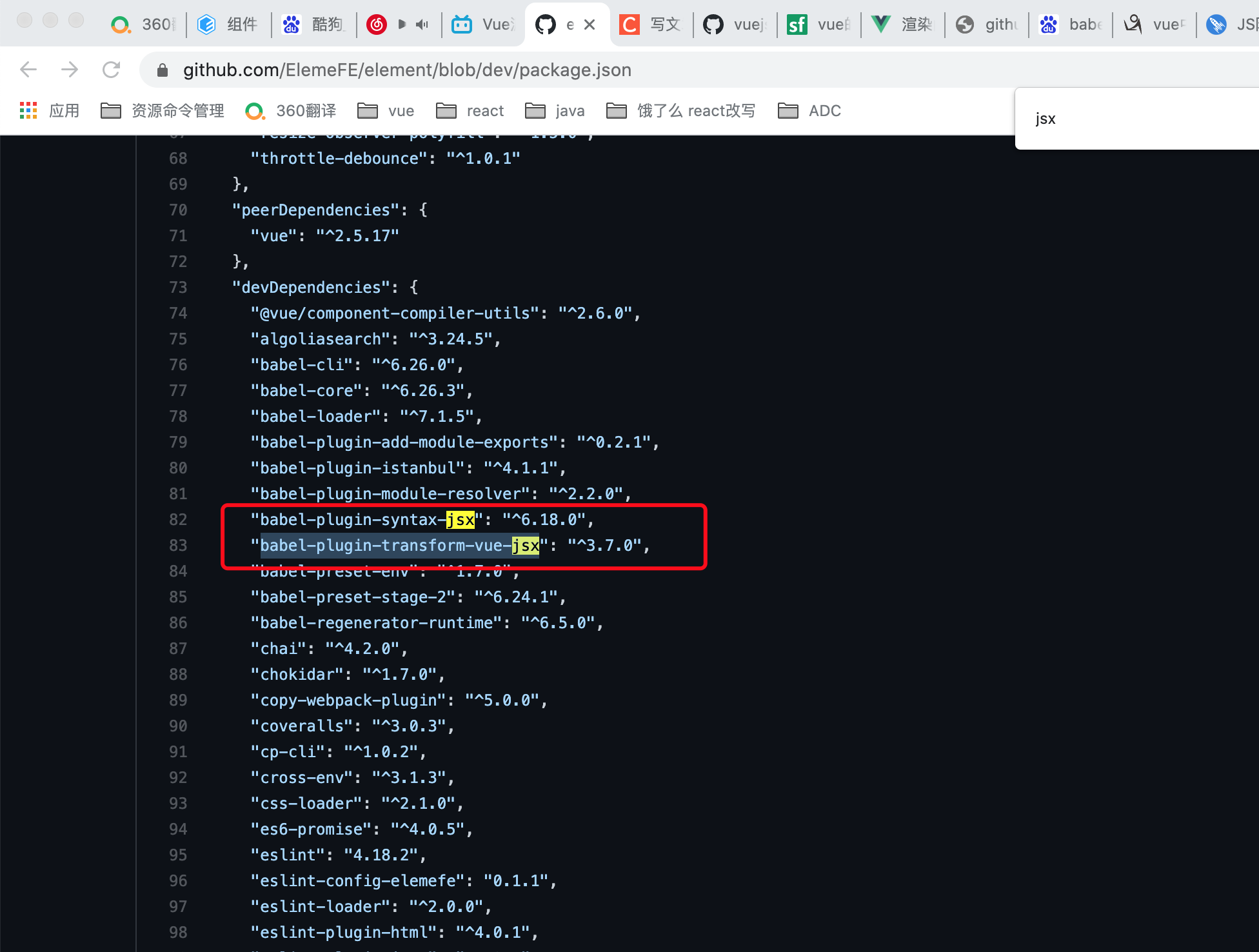
Task: Click the "babel-cli" entry
Action: coord(357,365)
